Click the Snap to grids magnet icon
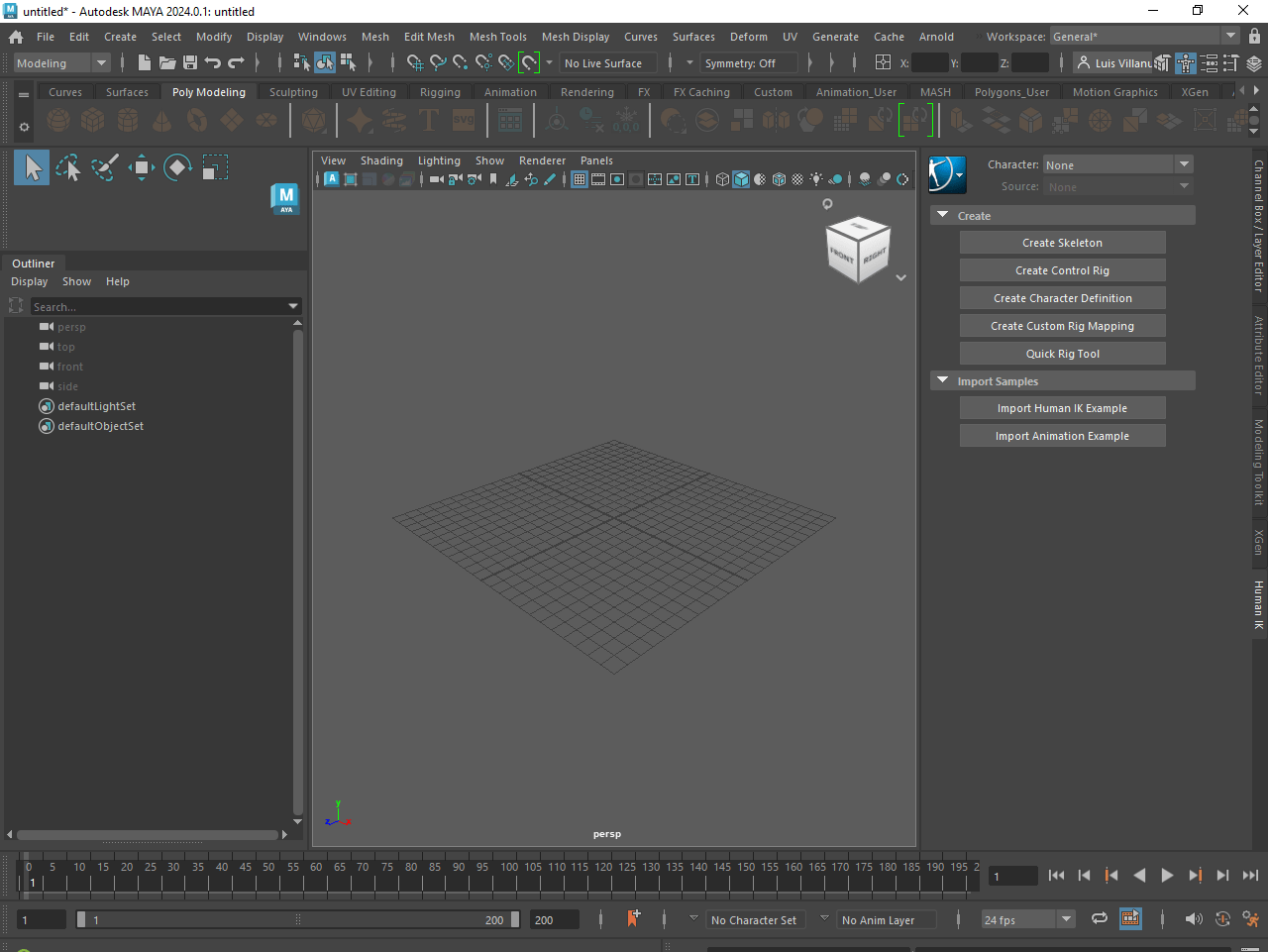This screenshot has width=1268, height=952. (415, 63)
